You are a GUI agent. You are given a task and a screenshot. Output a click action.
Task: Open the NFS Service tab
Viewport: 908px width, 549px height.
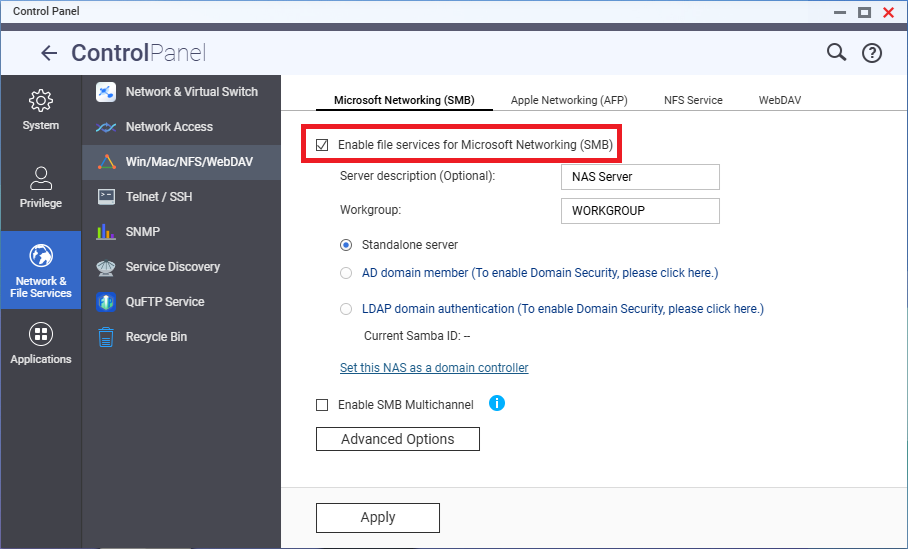point(693,100)
